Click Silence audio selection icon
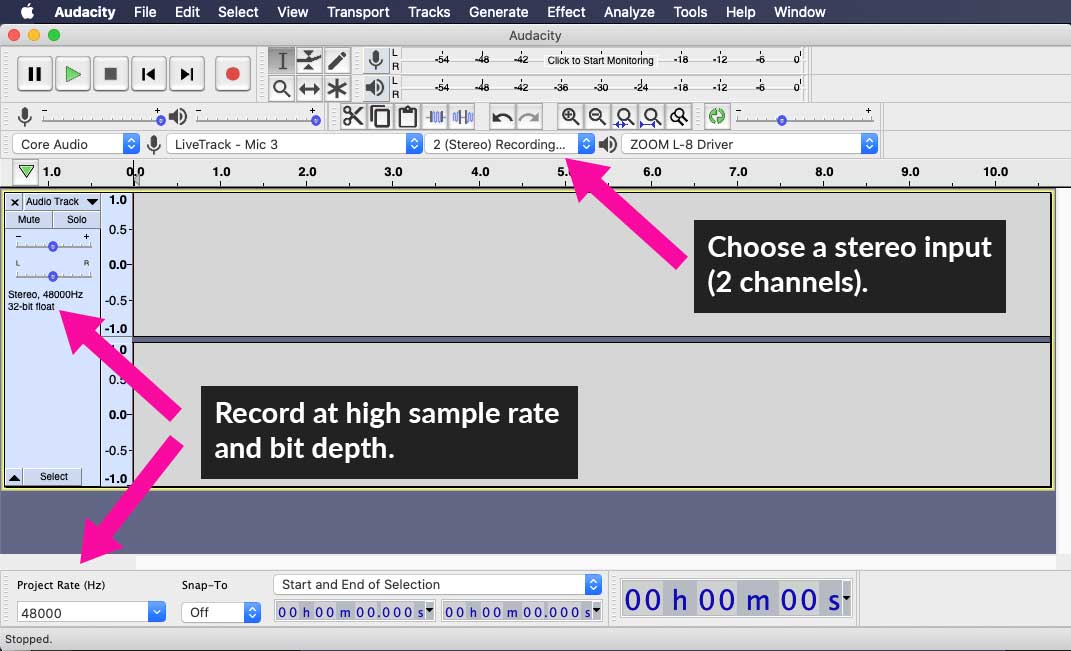This screenshot has width=1071, height=651. [462, 117]
